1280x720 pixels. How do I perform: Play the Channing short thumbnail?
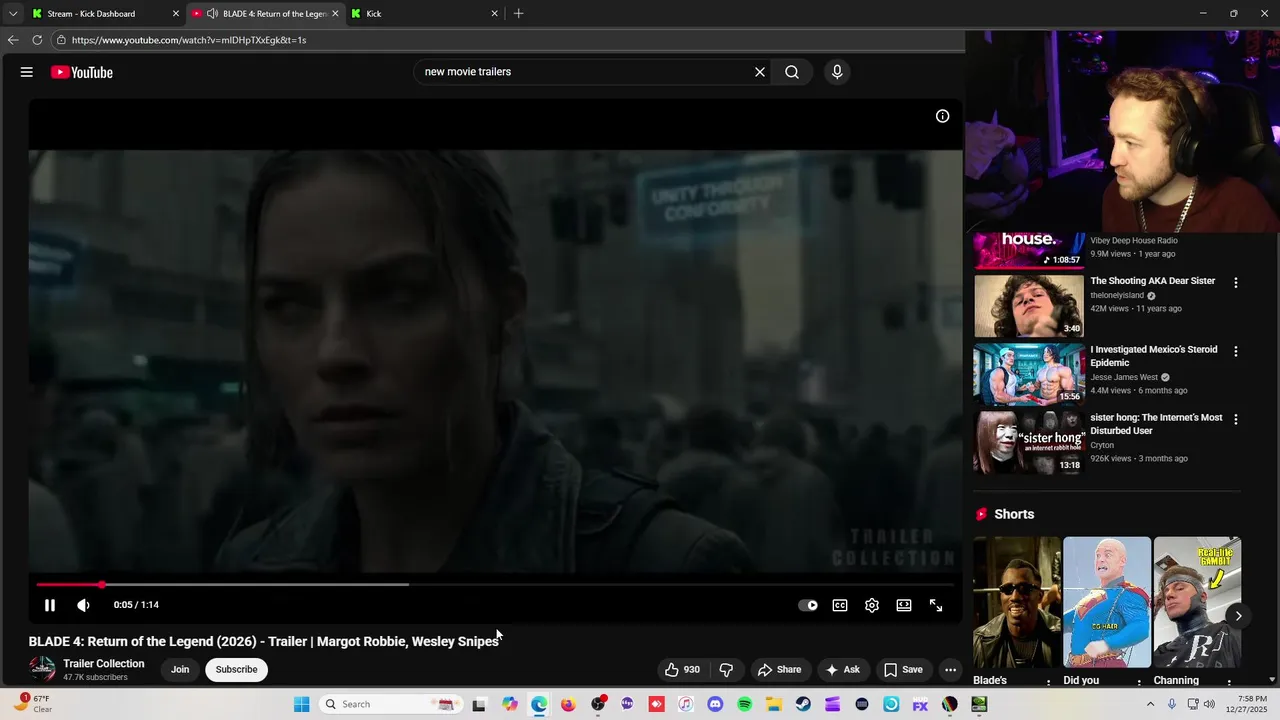tap(1197, 602)
